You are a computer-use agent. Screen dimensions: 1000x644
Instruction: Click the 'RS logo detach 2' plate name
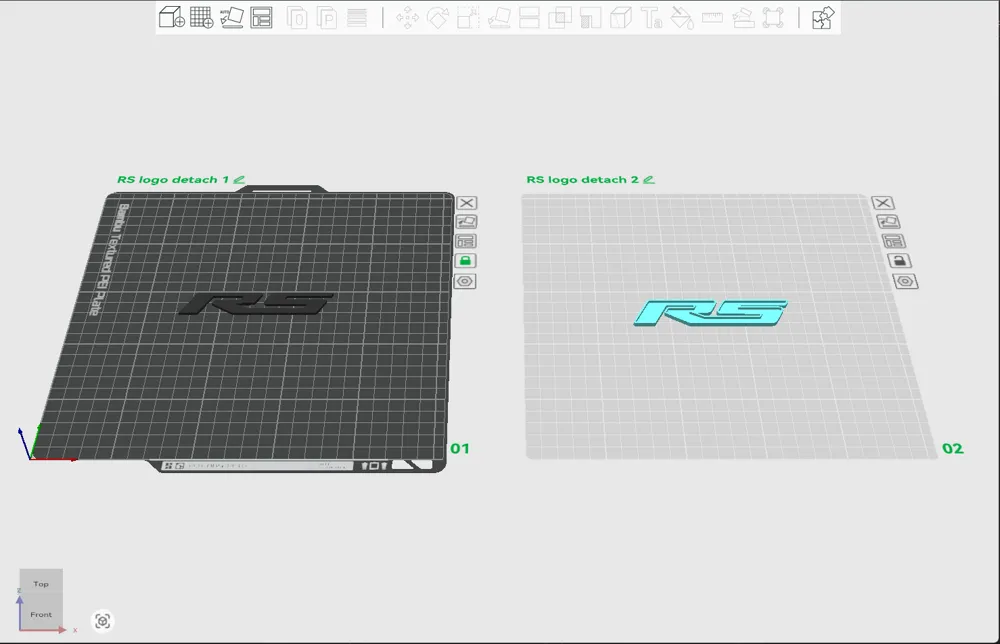[x=582, y=180]
